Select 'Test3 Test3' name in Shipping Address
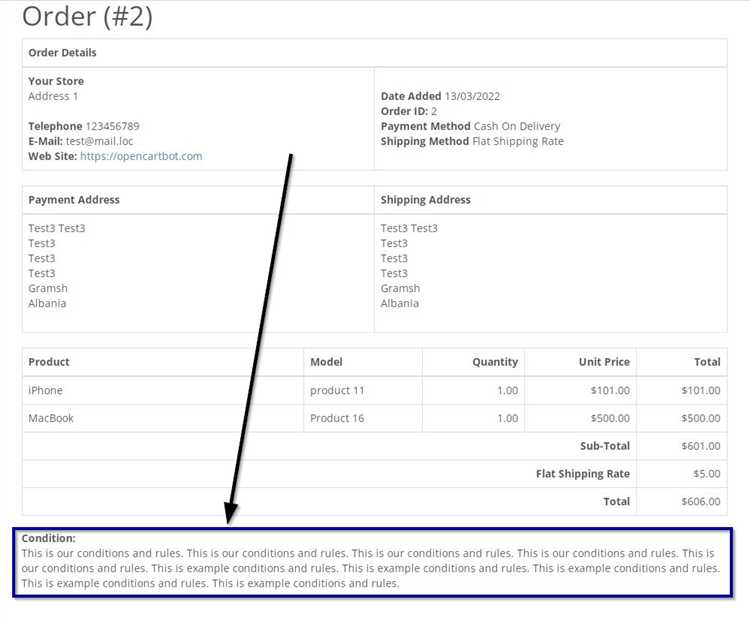 click(x=409, y=228)
